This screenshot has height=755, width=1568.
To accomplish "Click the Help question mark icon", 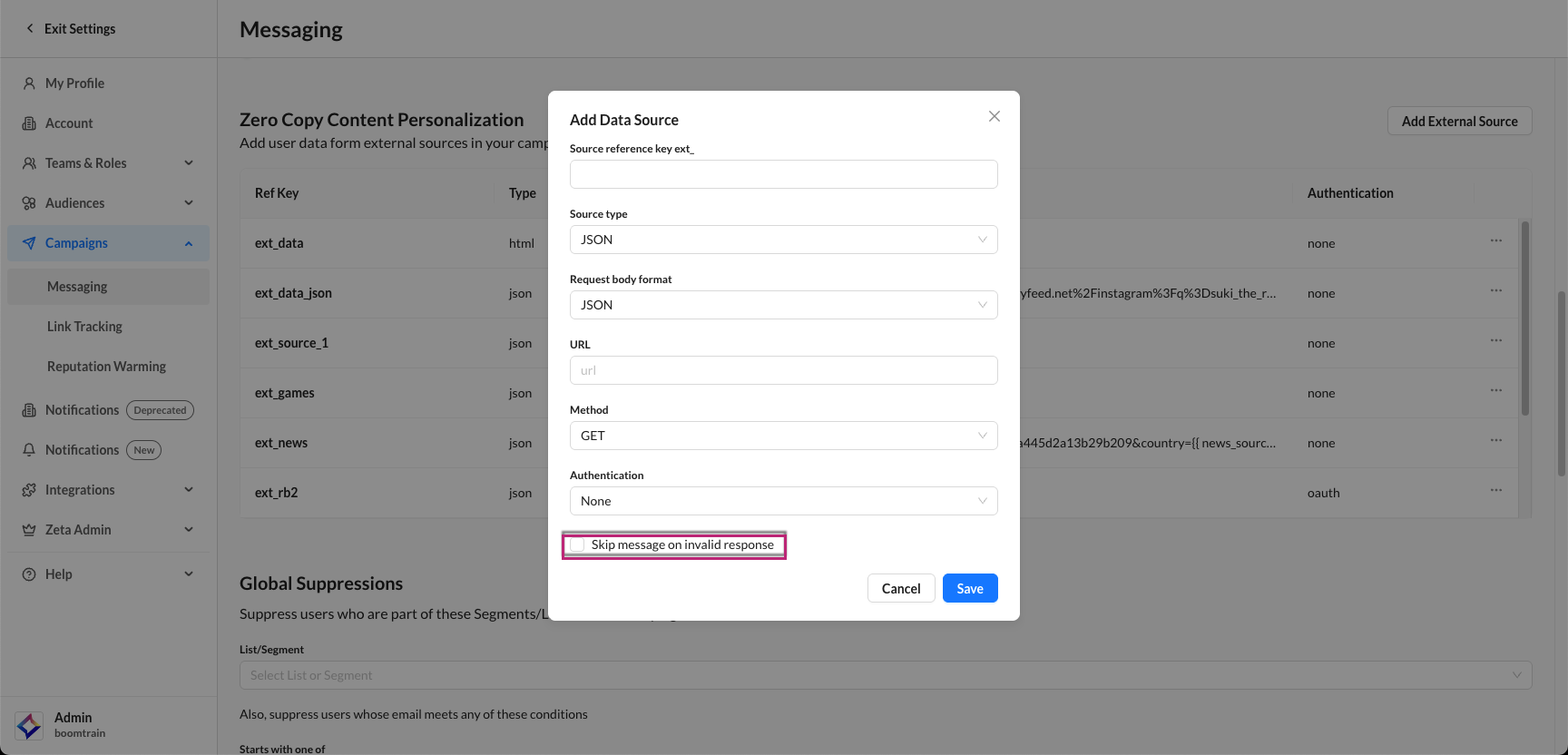I will click(29, 574).
